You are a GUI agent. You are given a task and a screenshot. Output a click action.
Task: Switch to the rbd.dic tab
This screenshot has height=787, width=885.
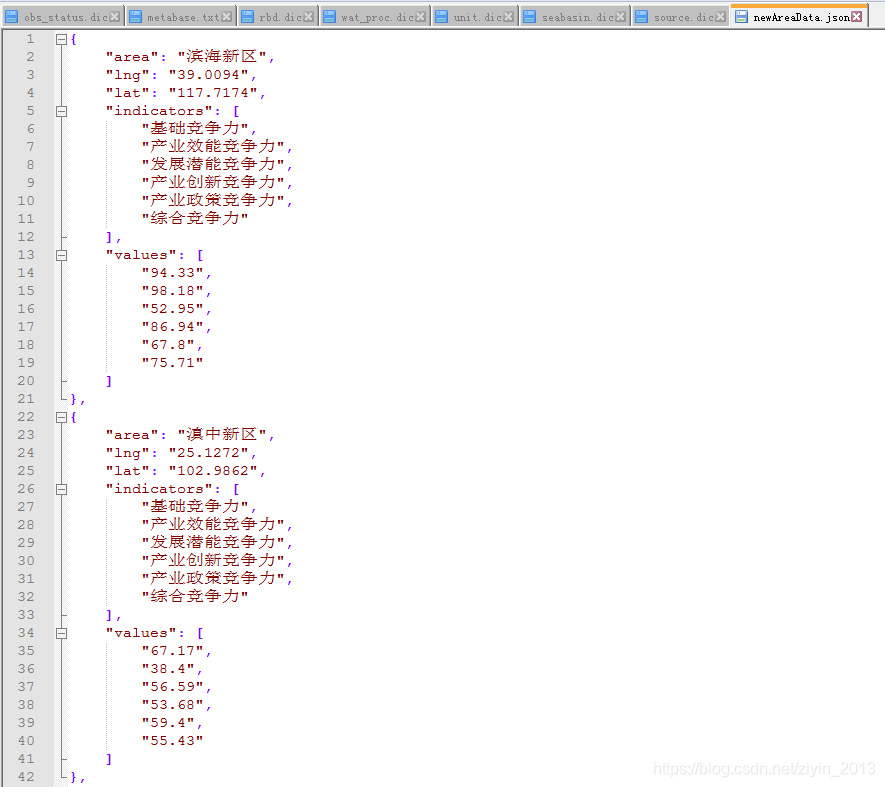(278, 17)
